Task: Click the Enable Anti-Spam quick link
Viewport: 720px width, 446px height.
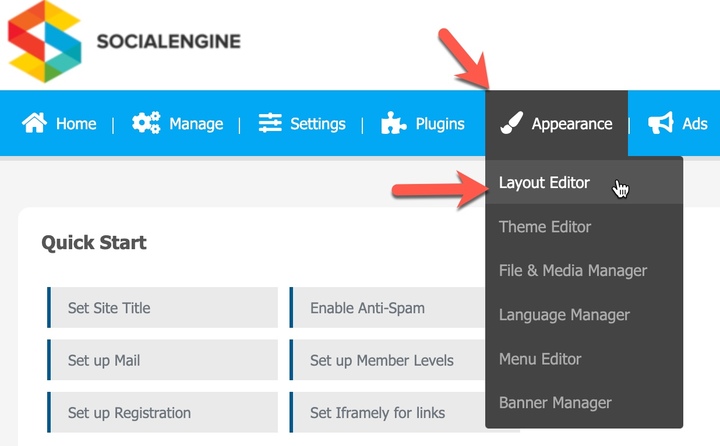Action: (388, 308)
